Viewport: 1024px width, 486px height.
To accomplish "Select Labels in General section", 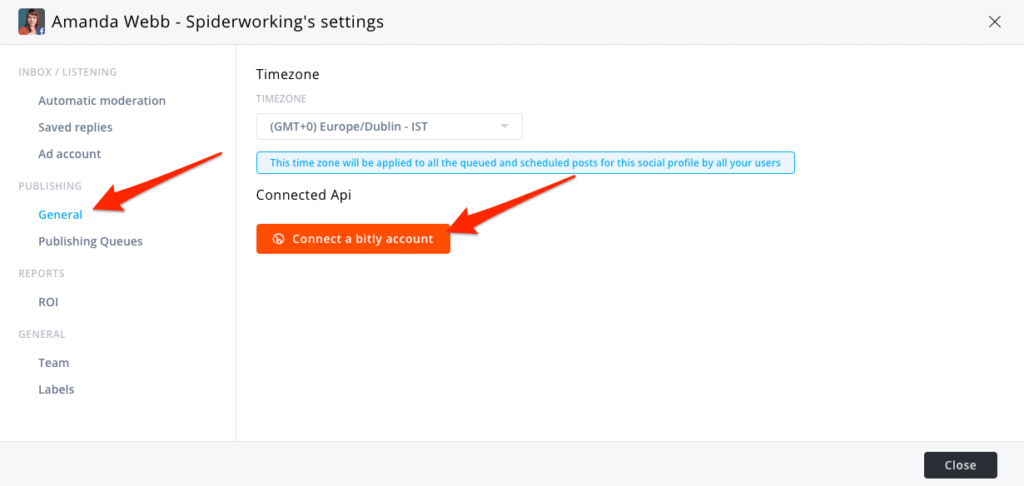I will [x=56, y=389].
